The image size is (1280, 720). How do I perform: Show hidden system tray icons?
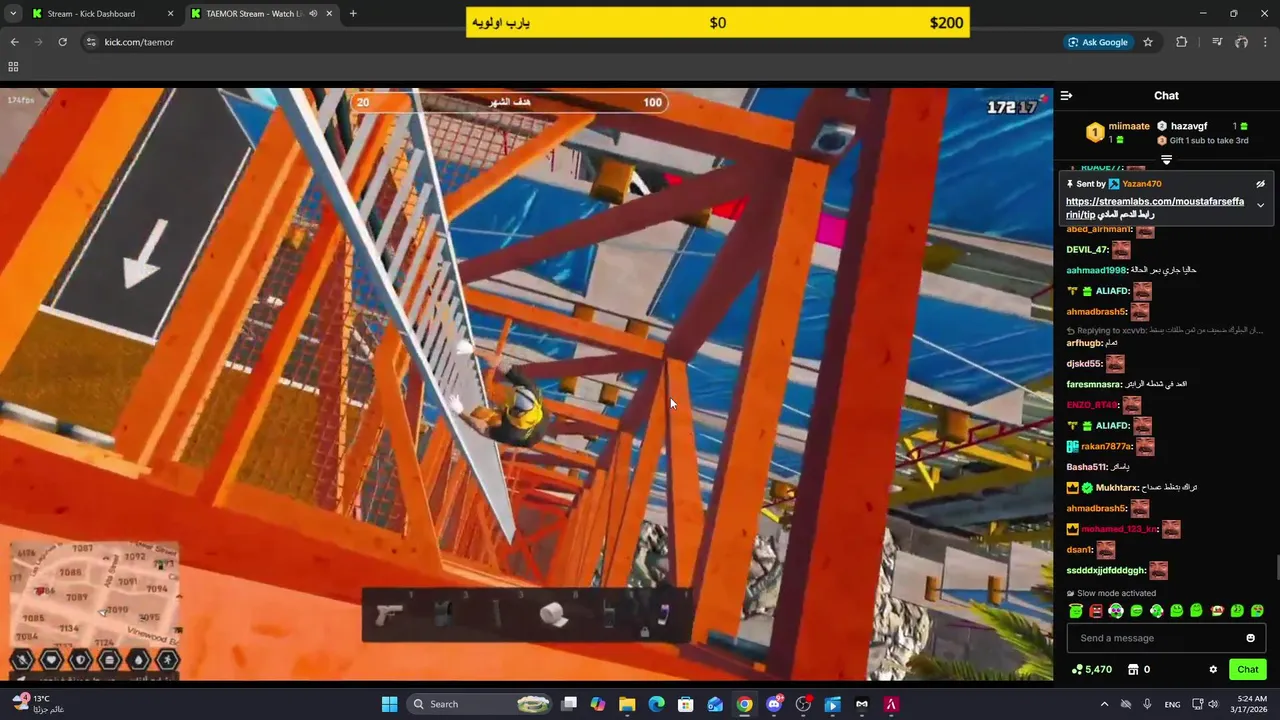pos(1104,704)
